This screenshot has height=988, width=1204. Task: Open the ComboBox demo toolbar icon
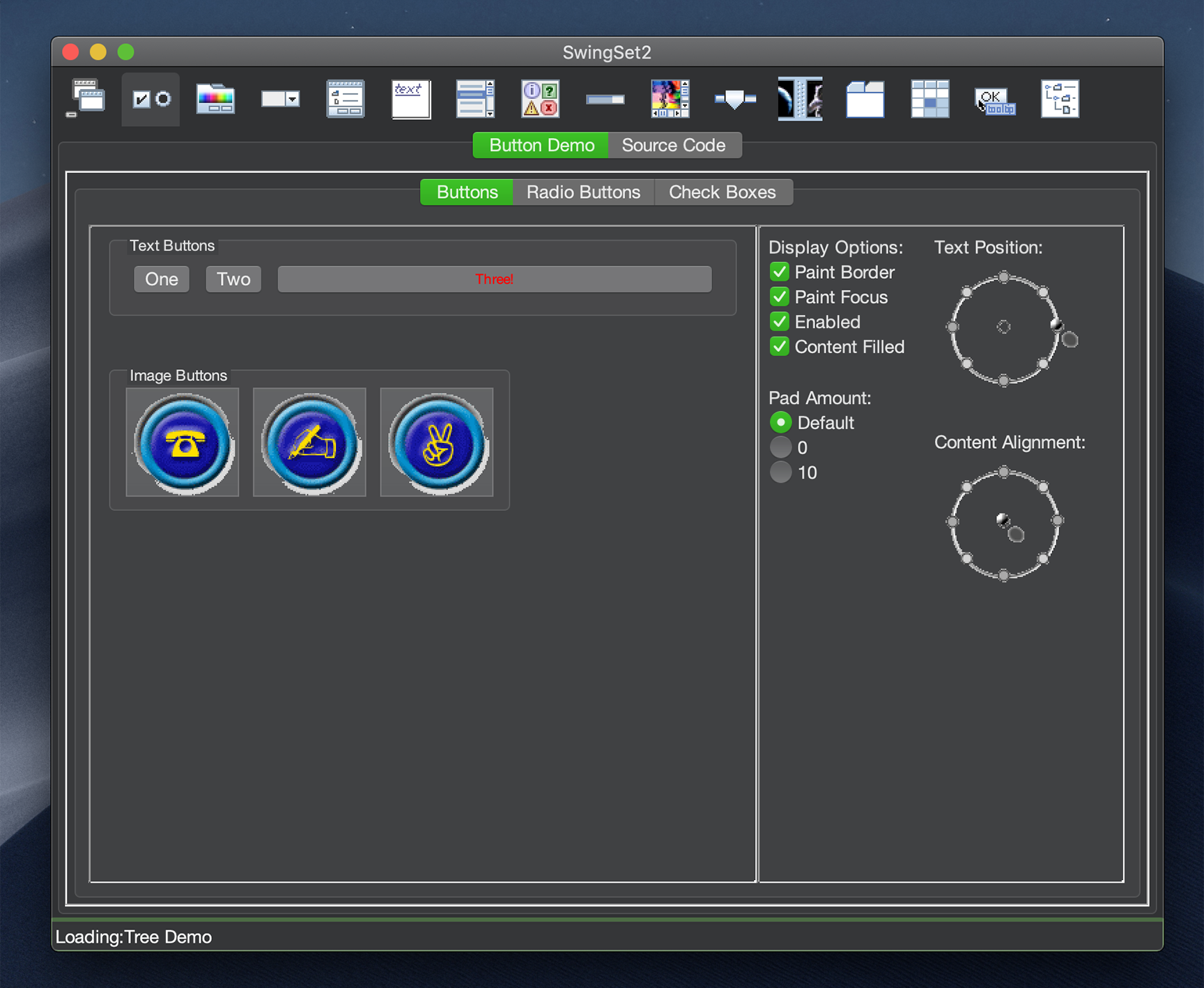280,99
